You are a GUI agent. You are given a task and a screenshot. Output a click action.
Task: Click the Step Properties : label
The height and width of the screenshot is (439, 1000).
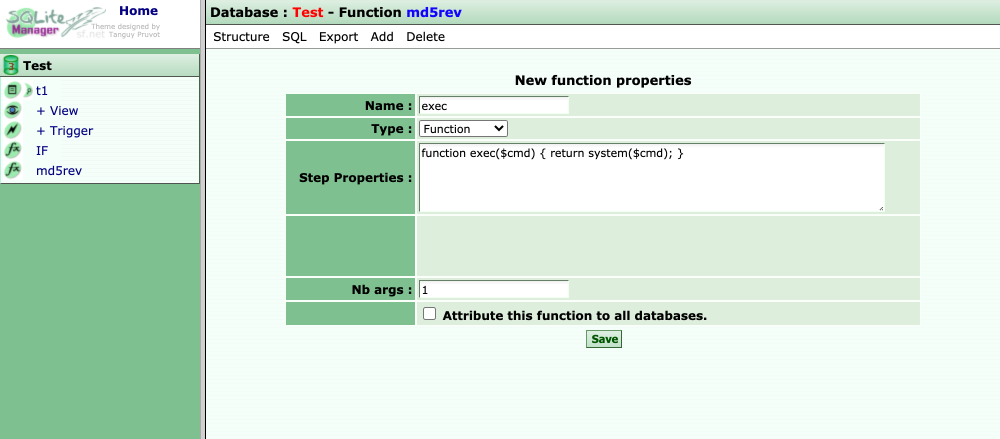coord(355,177)
